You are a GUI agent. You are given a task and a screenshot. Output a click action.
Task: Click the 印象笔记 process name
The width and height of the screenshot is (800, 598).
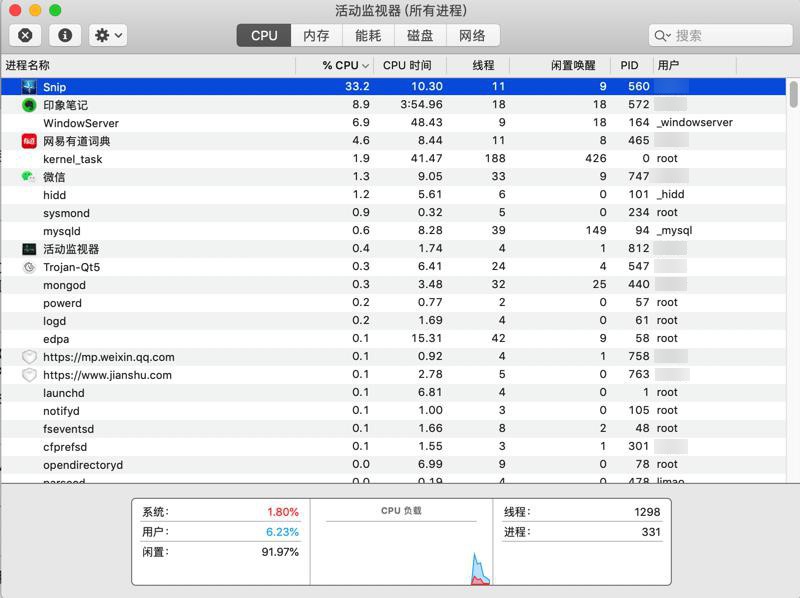coord(65,105)
